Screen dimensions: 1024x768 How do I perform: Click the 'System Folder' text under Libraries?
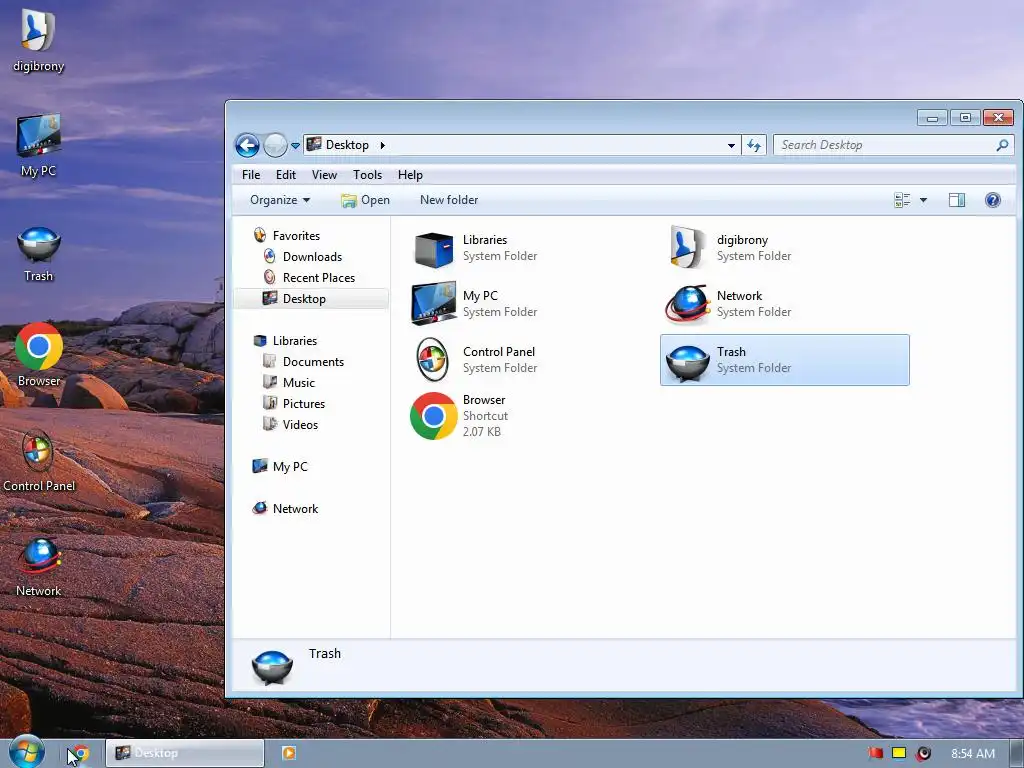point(500,256)
